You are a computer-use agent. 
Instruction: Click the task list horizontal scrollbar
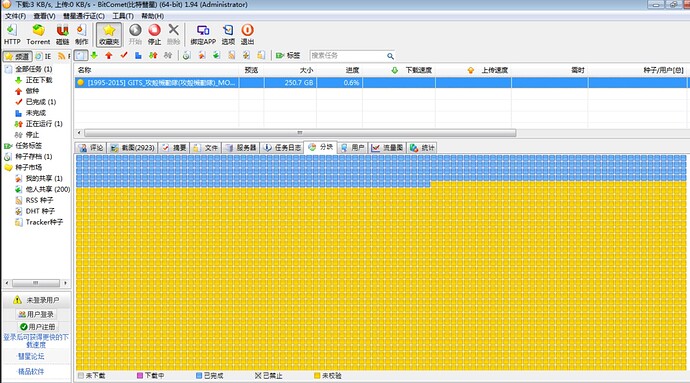(300, 133)
